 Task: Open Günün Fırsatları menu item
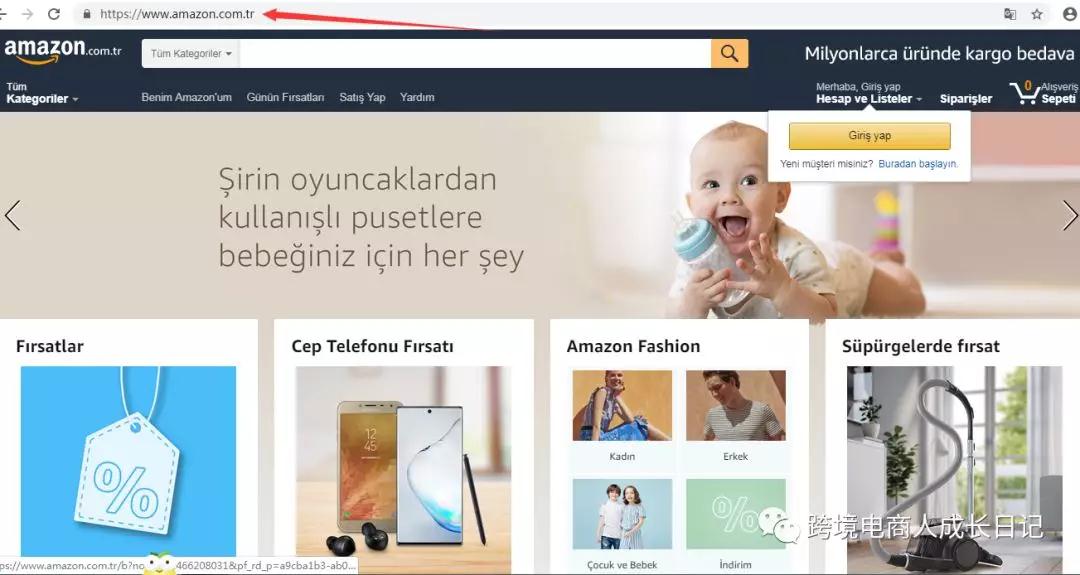pos(285,97)
